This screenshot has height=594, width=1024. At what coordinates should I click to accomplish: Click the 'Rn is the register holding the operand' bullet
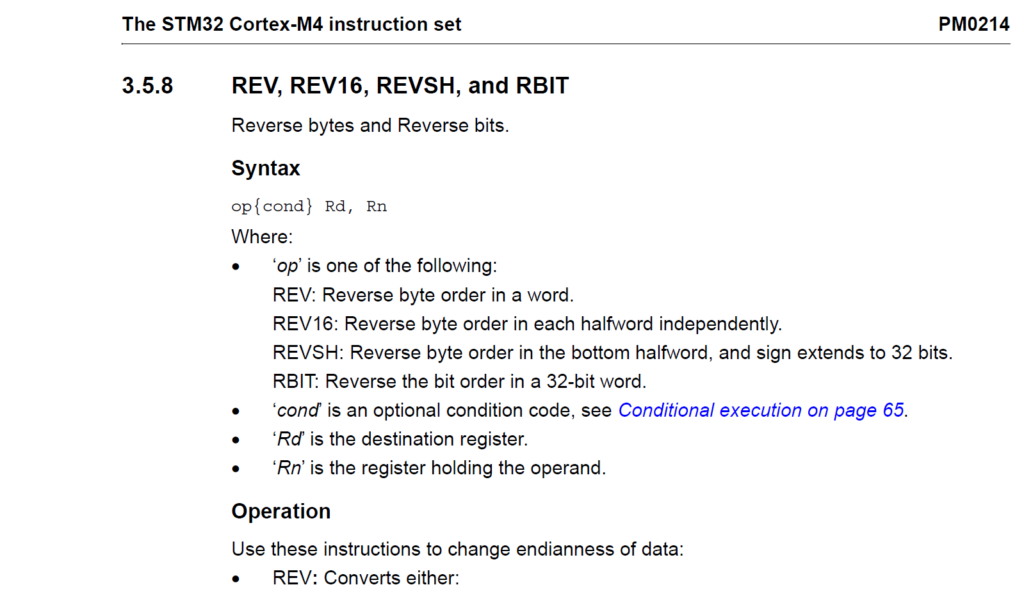(439, 468)
